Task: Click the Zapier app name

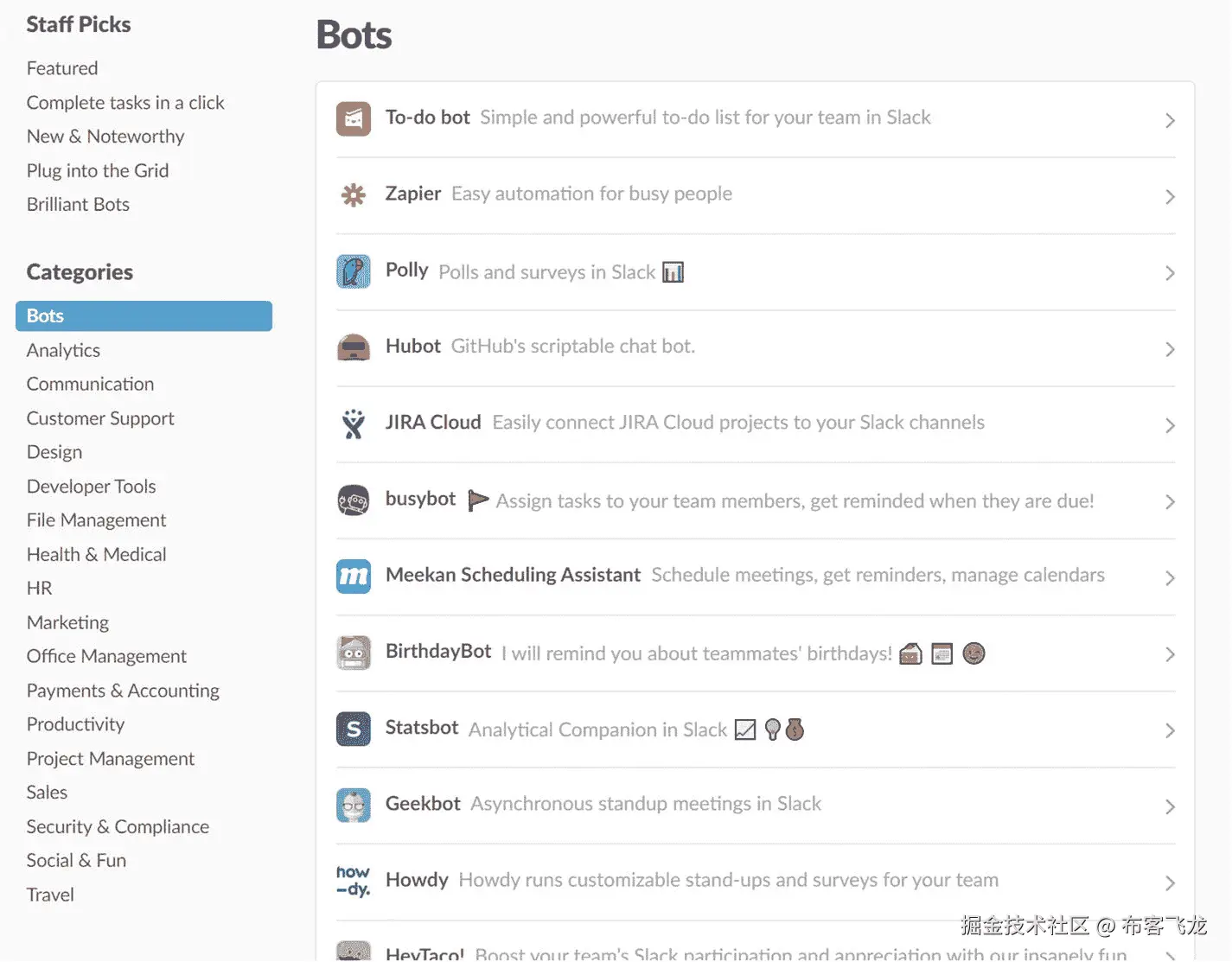Action: click(413, 194)
